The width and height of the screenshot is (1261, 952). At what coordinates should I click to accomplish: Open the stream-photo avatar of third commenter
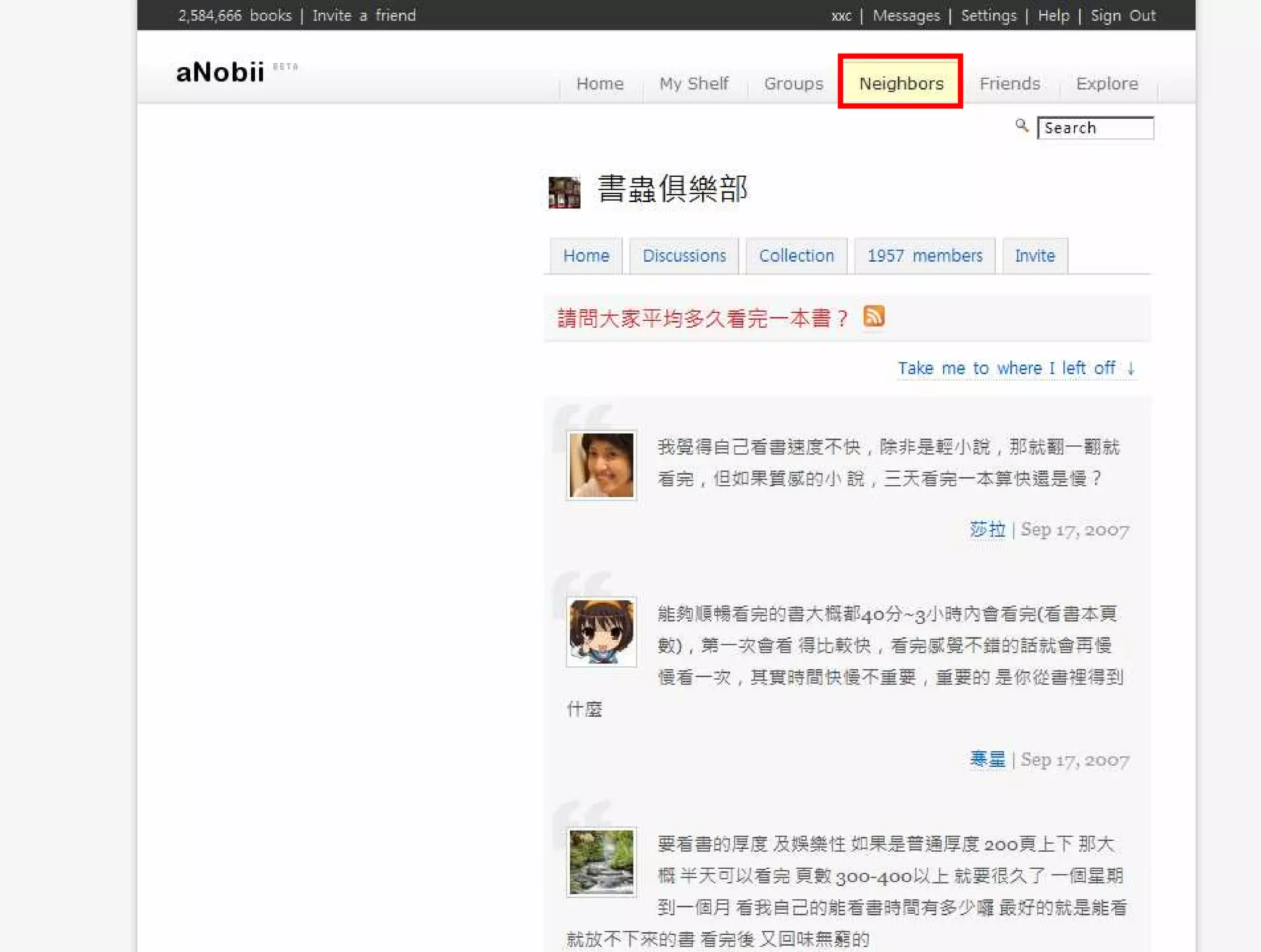click(601, 862)
